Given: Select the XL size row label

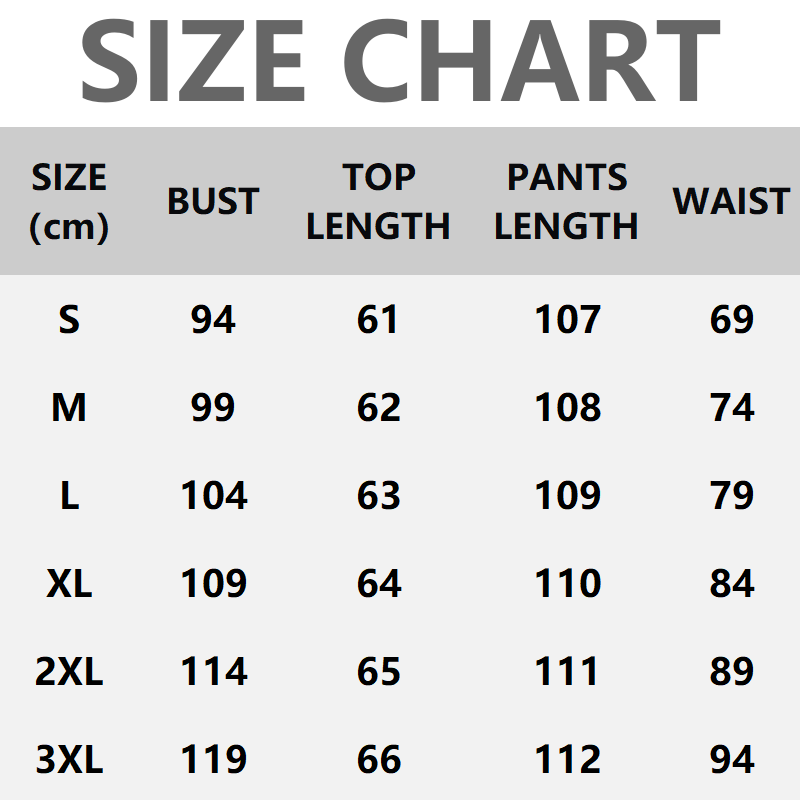Looking at the screenshot, I should (68, 584).
